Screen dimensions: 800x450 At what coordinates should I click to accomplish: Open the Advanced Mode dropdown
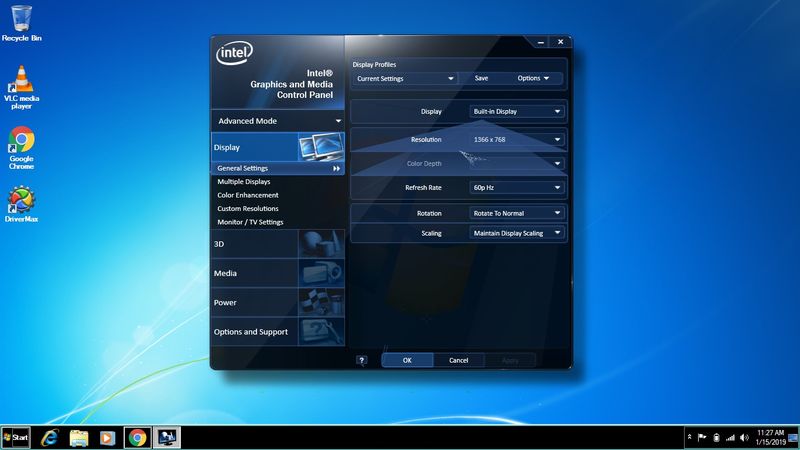[x=278, y=121]
